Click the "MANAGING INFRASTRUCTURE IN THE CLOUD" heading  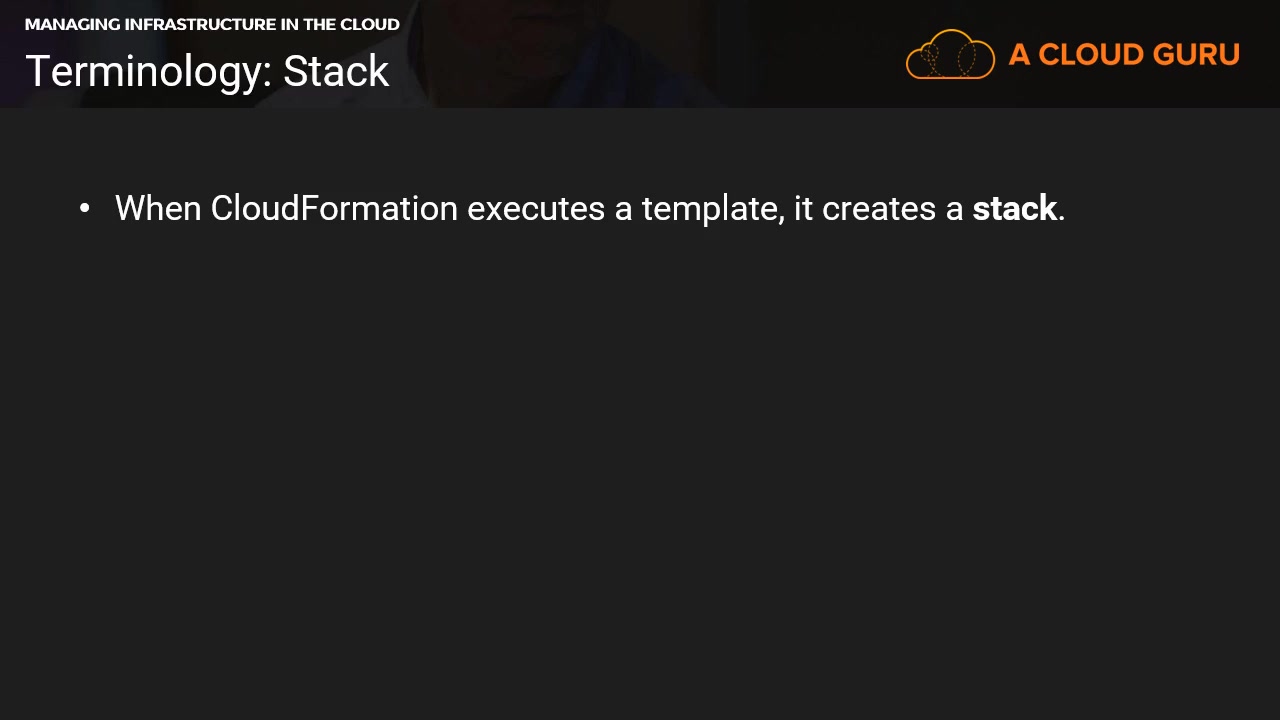coord(212,24)
